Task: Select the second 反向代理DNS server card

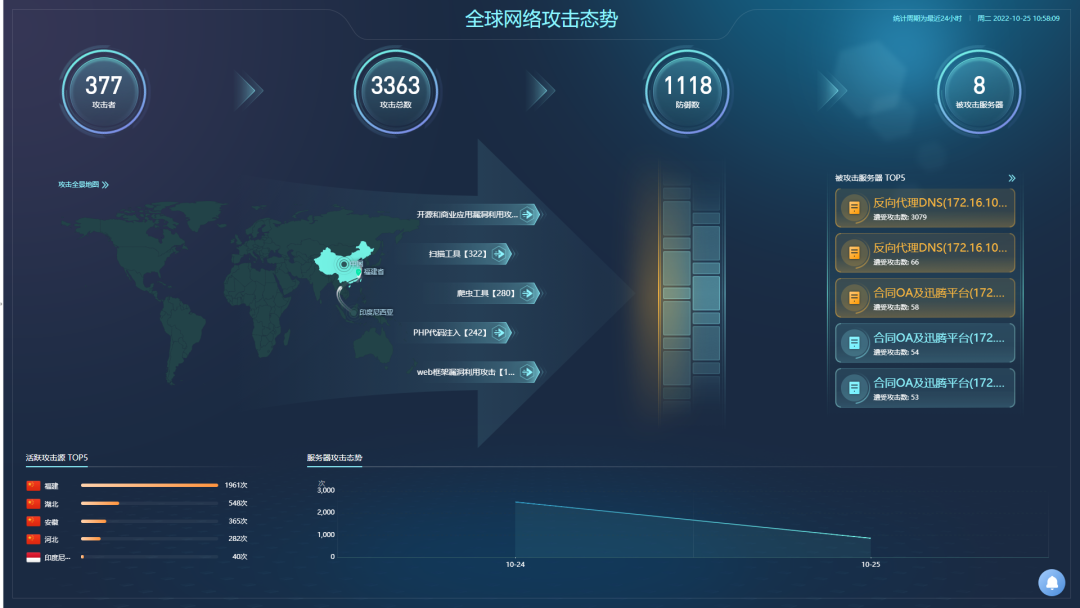Action: (924, 252)
